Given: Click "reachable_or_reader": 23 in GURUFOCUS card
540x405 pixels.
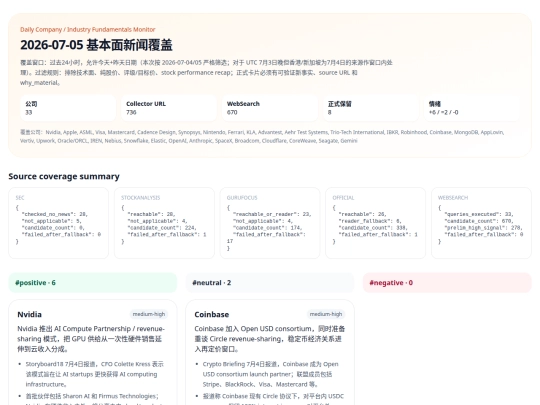Looking at the screenshot, I should point(272,214).
